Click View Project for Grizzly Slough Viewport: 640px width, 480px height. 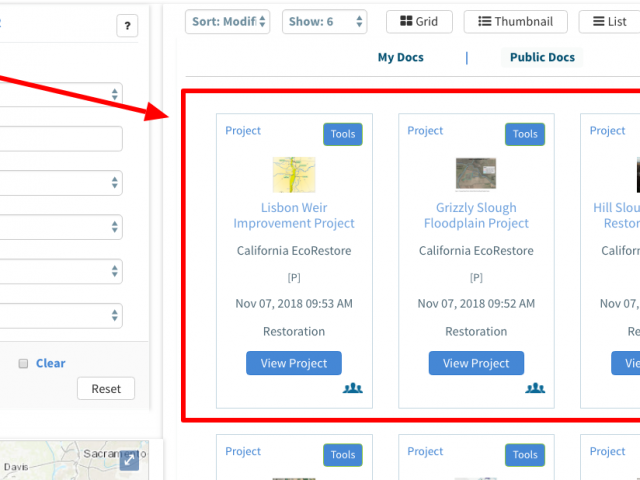point(476,363)
